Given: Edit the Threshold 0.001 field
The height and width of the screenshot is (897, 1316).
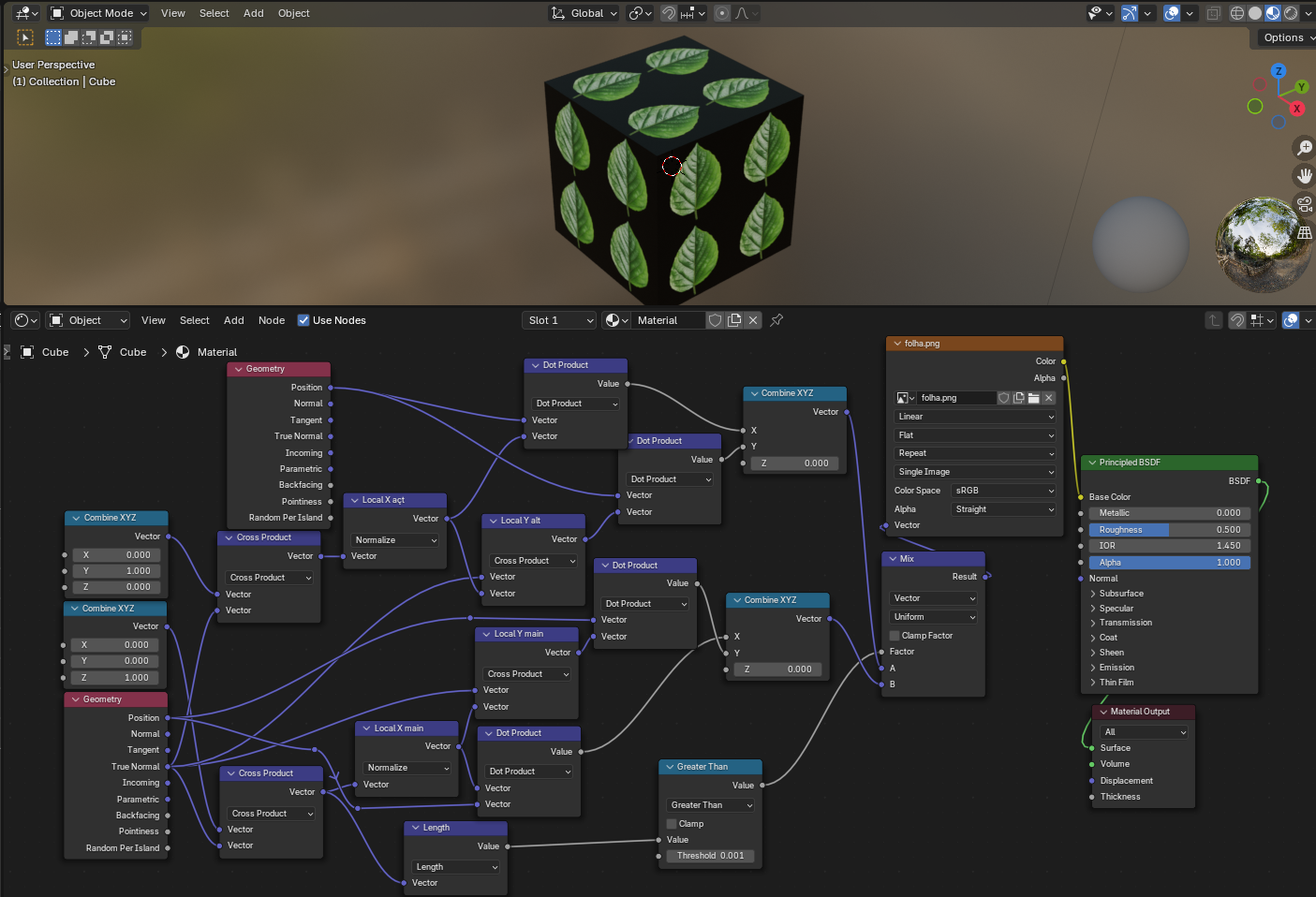Looking at the screenshot, I should click(711, 856).
